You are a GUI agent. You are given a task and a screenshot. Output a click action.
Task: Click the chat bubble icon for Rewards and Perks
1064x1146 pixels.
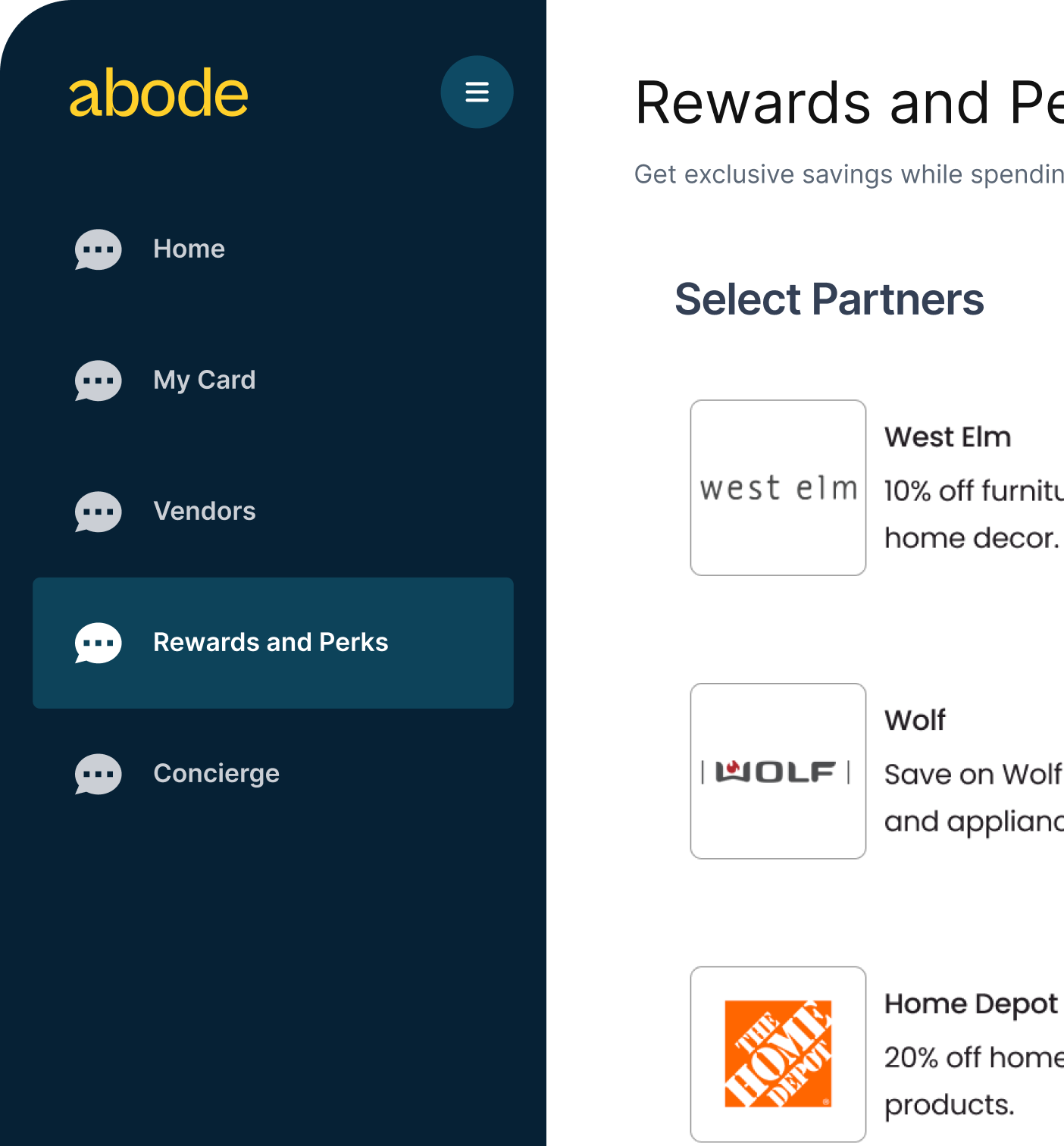click(x=98, y=643)
